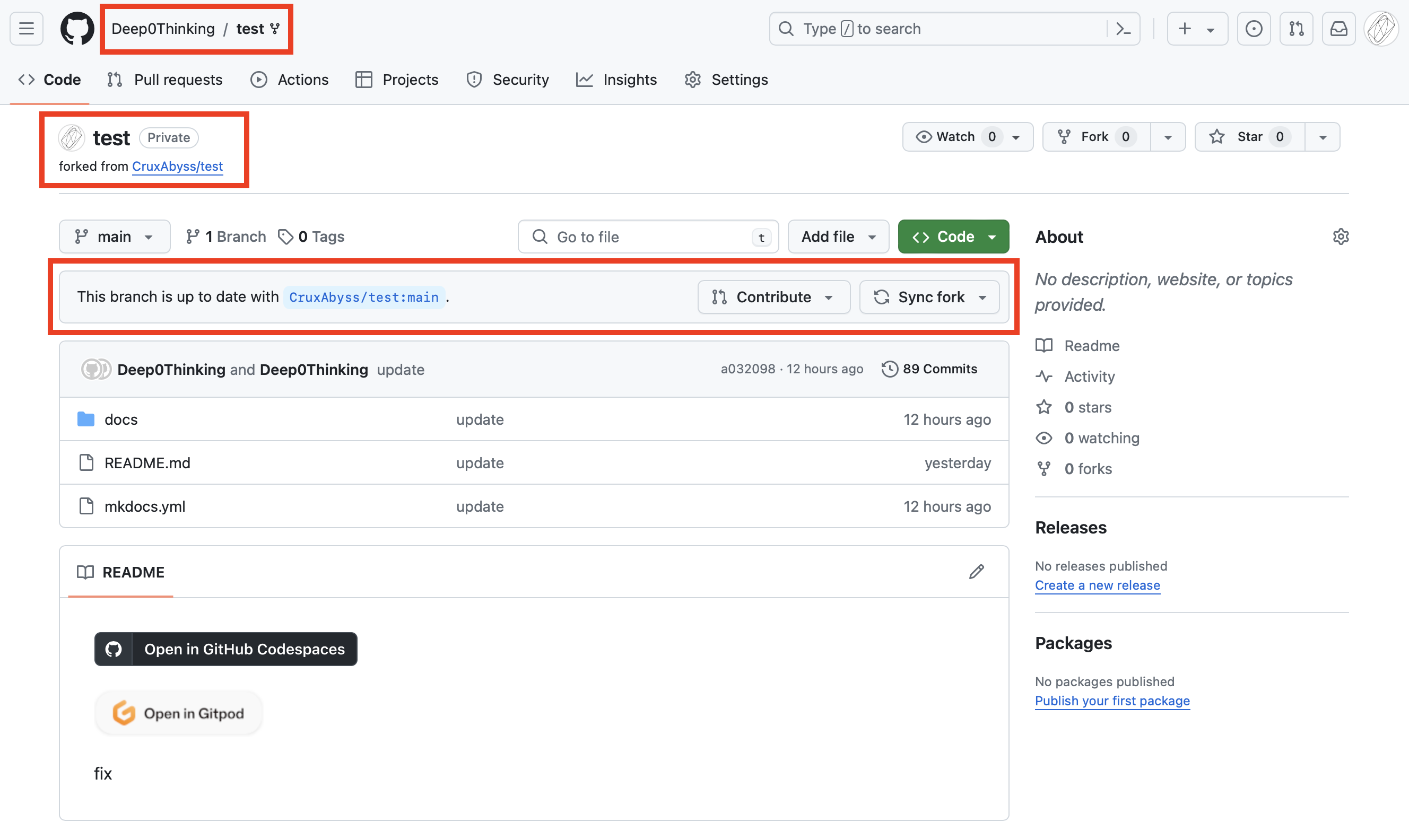Viewport: 1409px width, 840px height.
Task: Click Open in GitHub Codespaces badge
Action: tap(226, 649)
